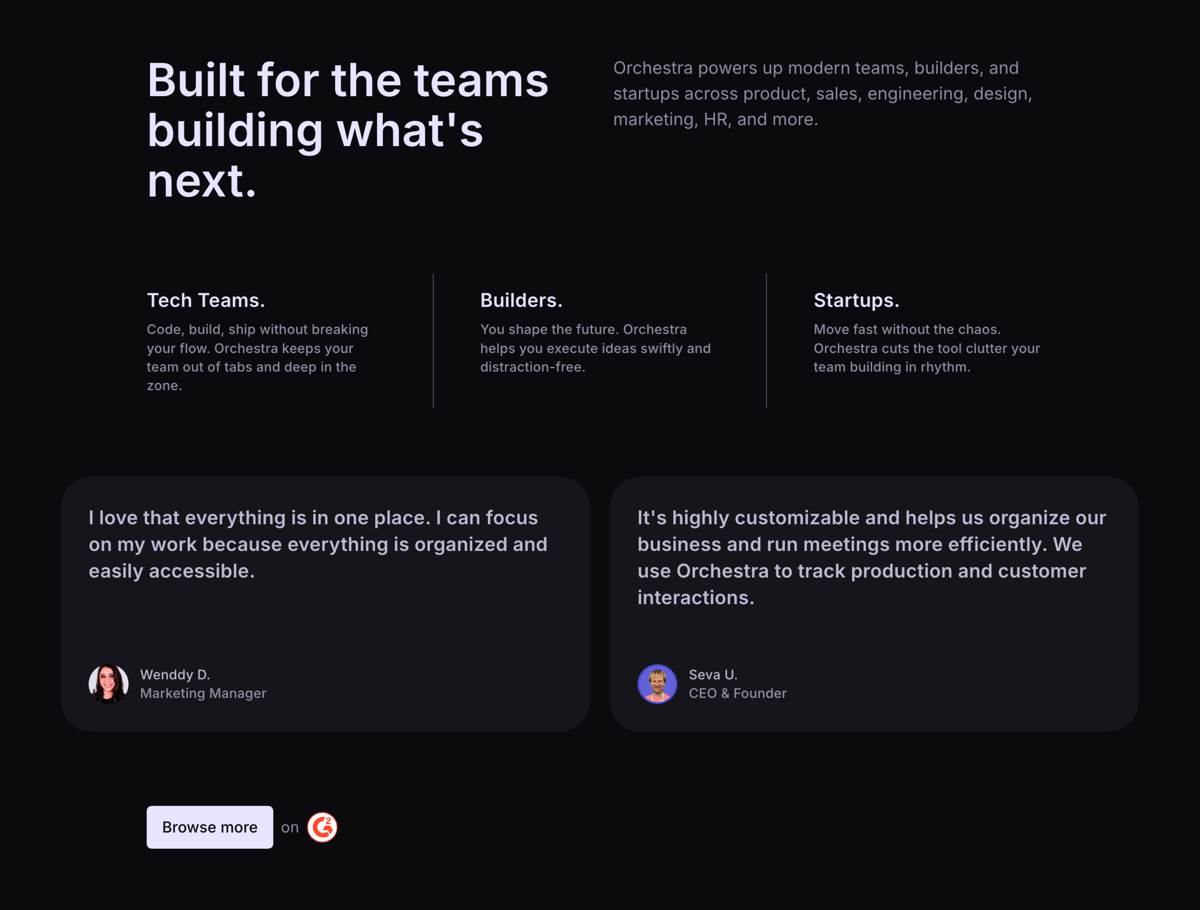The width and height of the screenshot is (1200, 910).
Task: Select the 'Builders.' heading
Action: [521, 299]
